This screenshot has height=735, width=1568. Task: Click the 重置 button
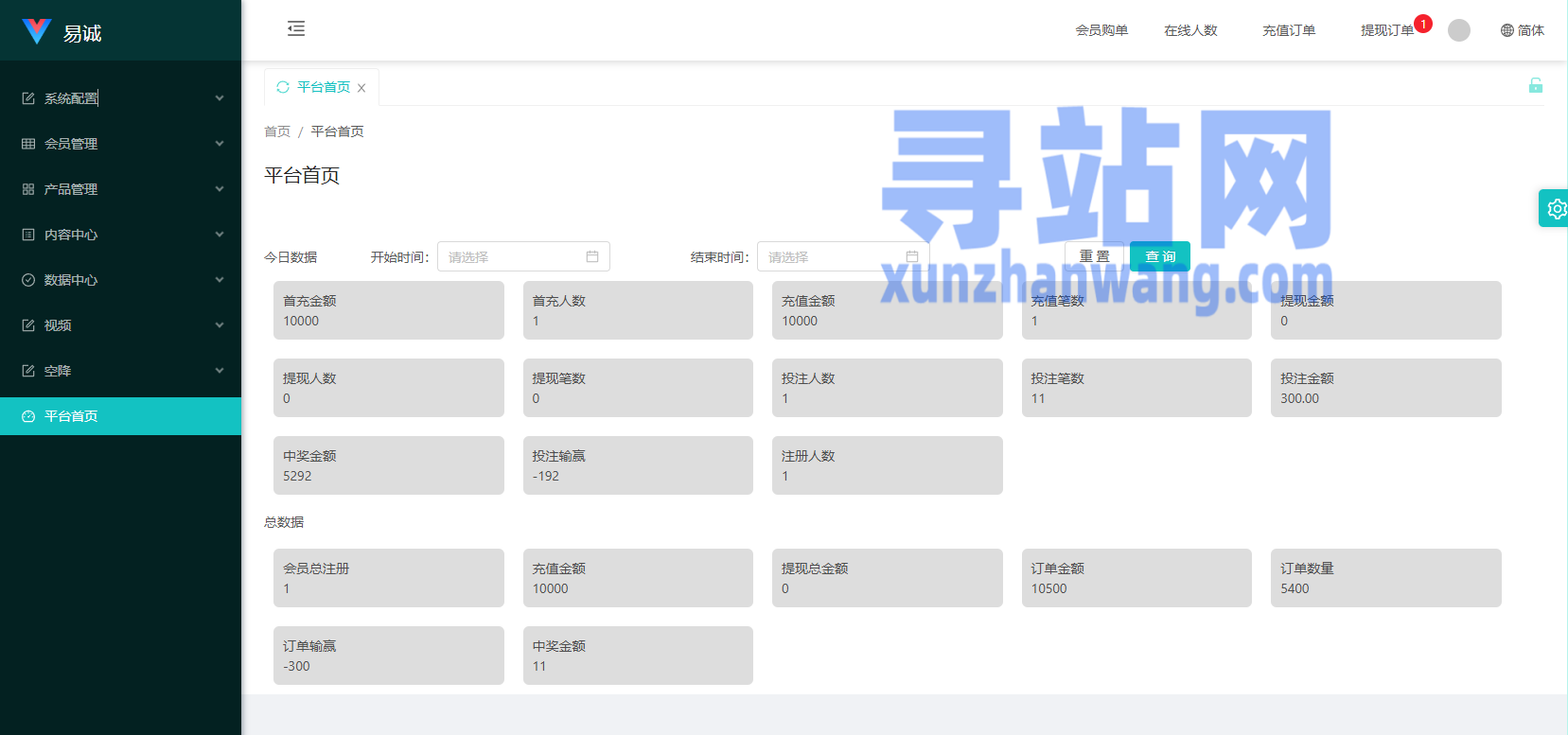click(1094, 256)
